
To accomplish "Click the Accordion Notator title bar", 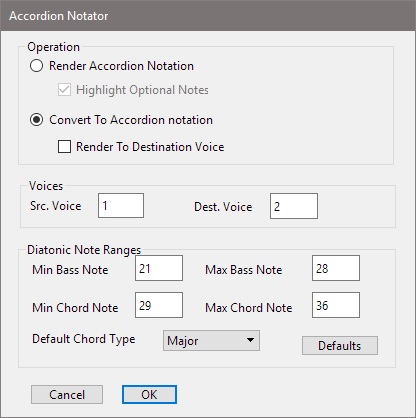I will pyautogui.click(x=208, y=16).
